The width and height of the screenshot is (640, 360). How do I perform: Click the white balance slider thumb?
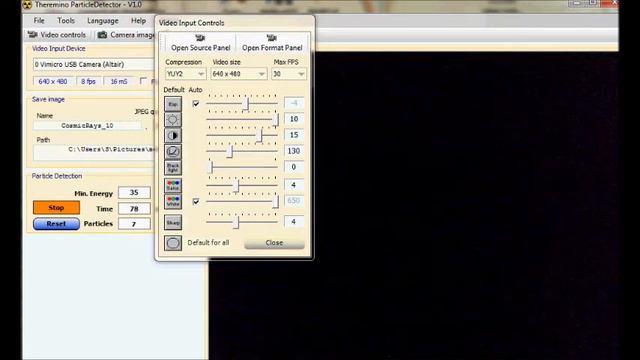click(276, 201)
